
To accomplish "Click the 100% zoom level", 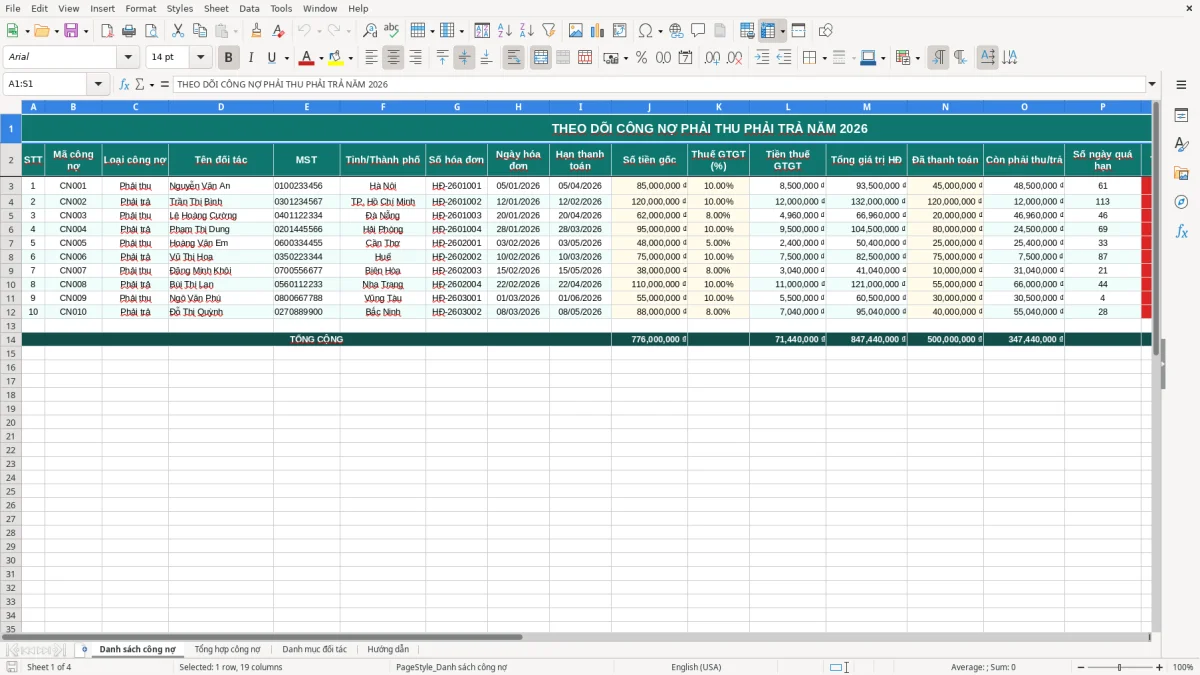I will coord(1183,667).
